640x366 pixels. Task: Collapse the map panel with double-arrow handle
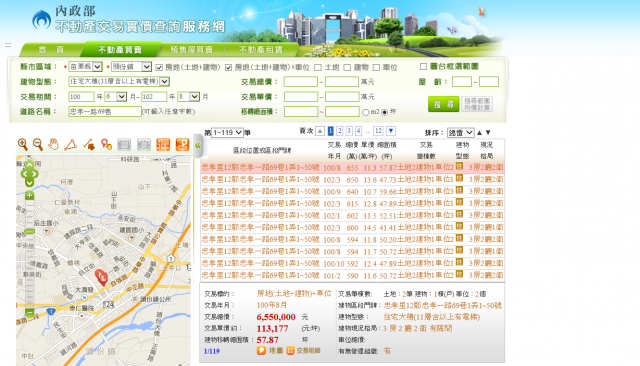point(198,145)
